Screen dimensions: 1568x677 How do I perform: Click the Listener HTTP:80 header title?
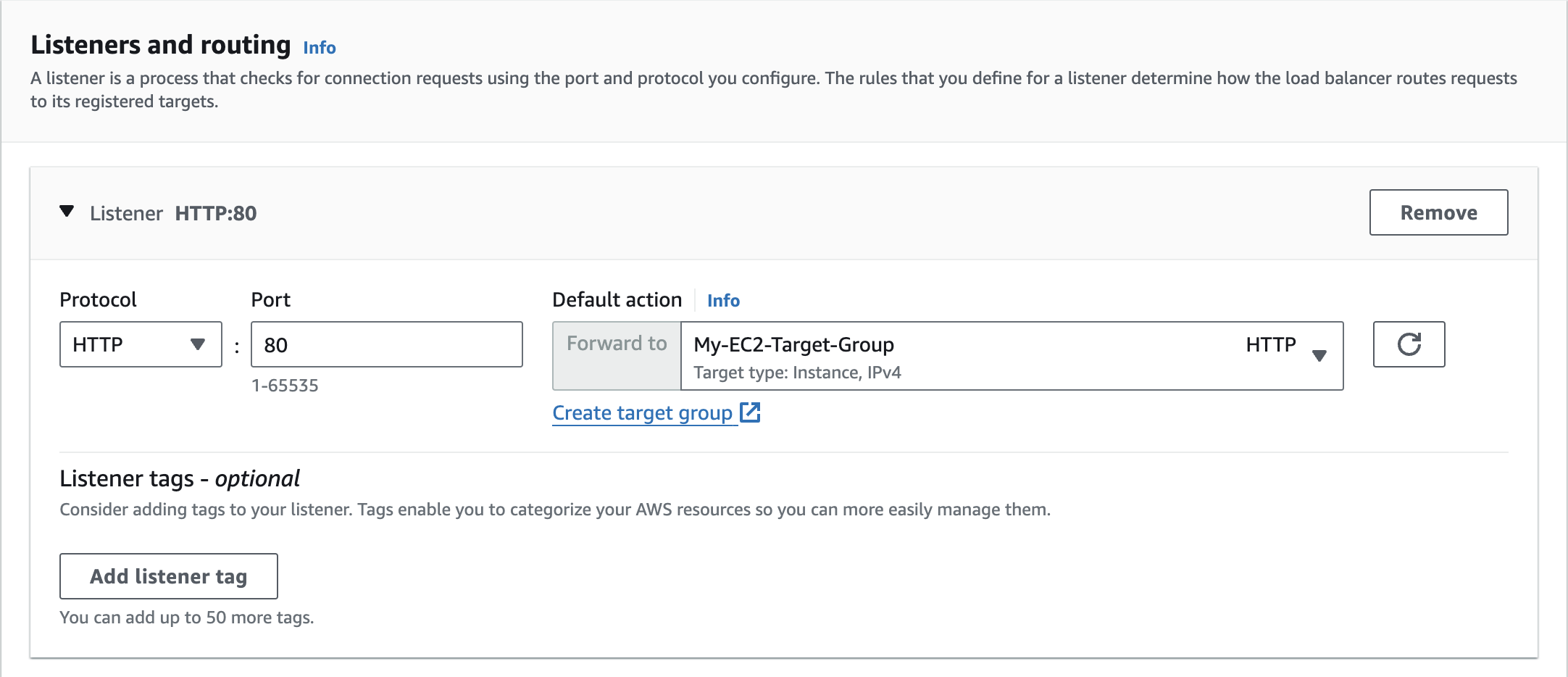click(173, 213)
